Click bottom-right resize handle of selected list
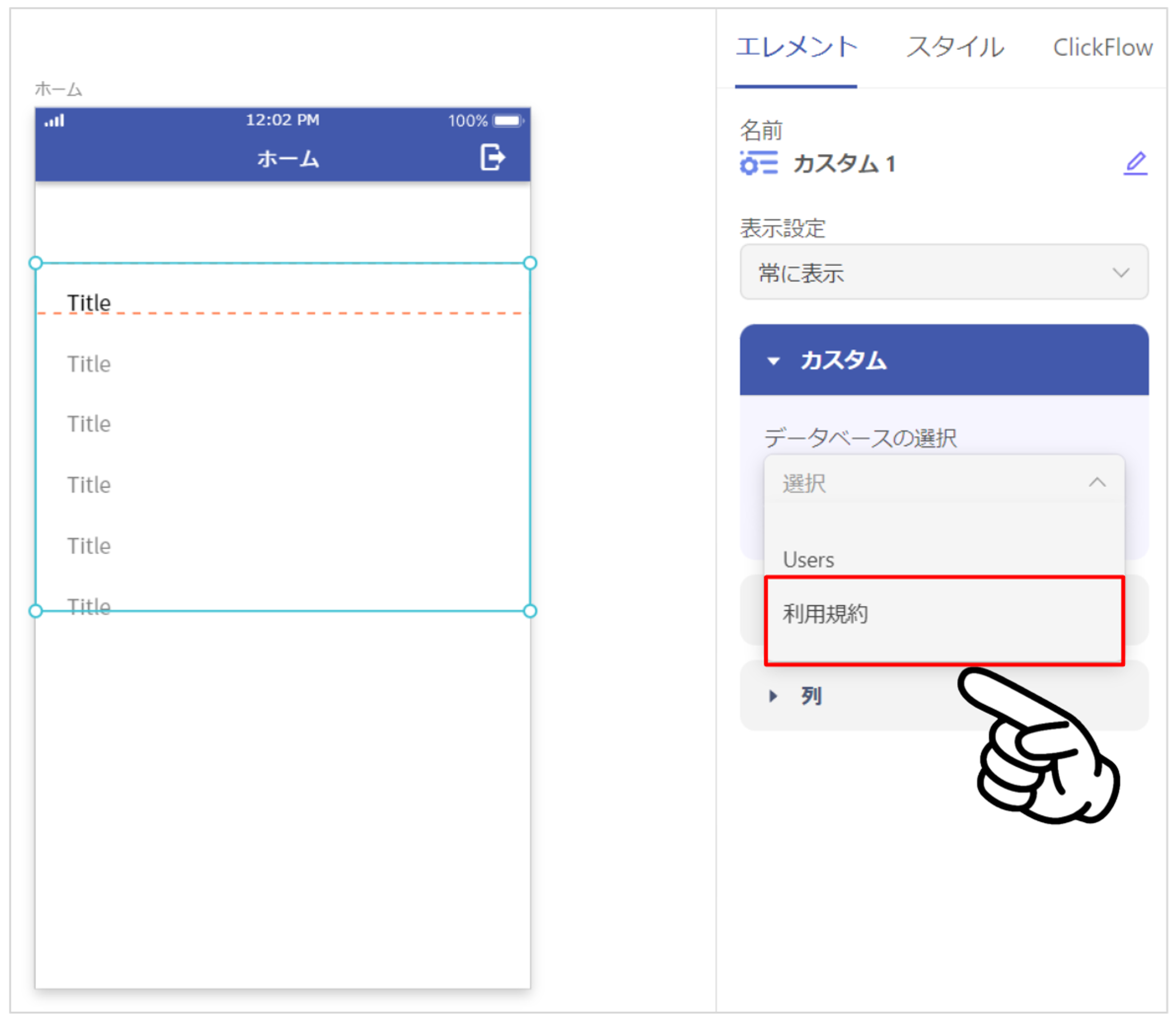1176x1025 pixels. [530, 611]
